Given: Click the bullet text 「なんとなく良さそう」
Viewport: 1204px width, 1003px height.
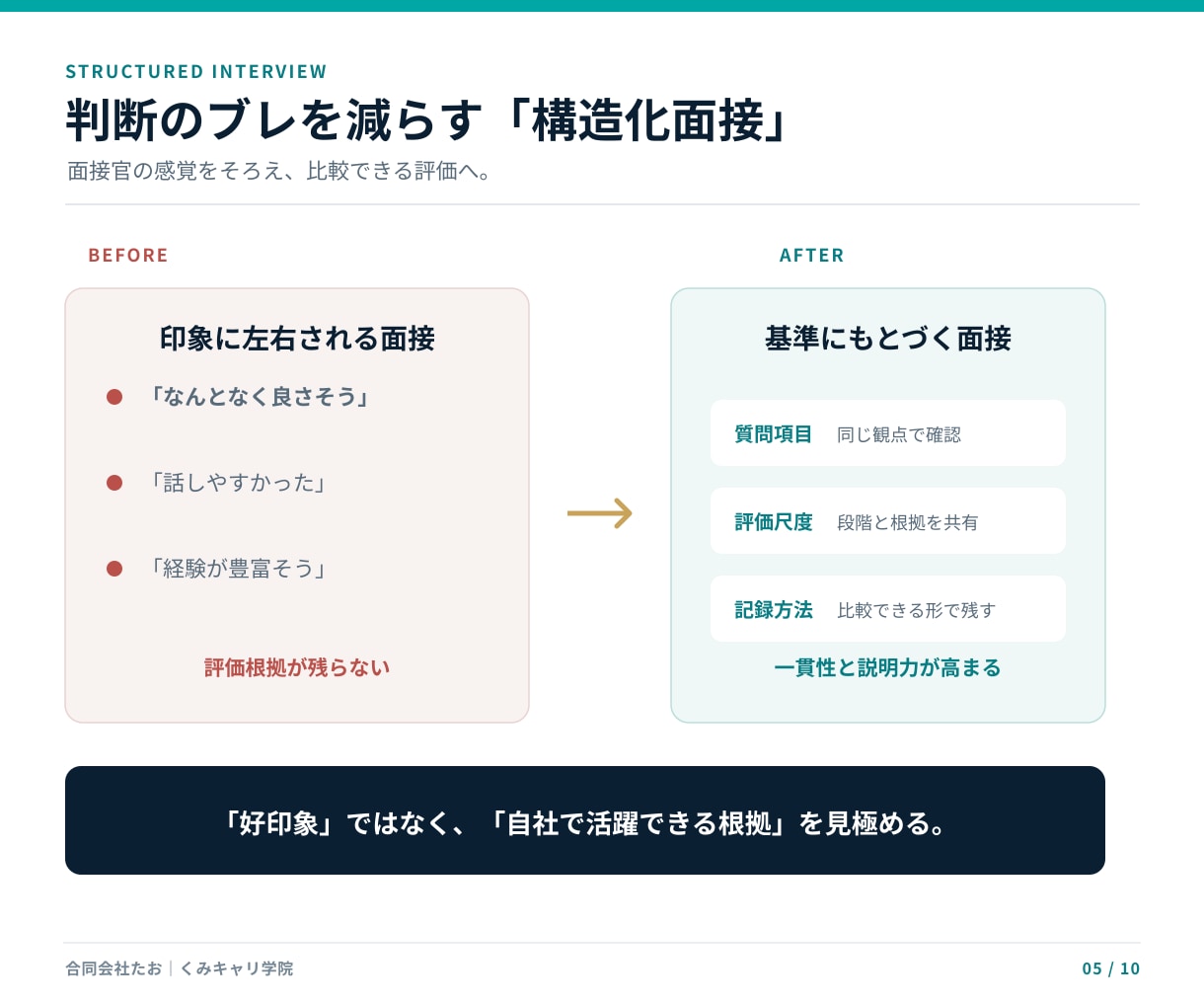Looking at the screenshot, I should tap(259, 397).
